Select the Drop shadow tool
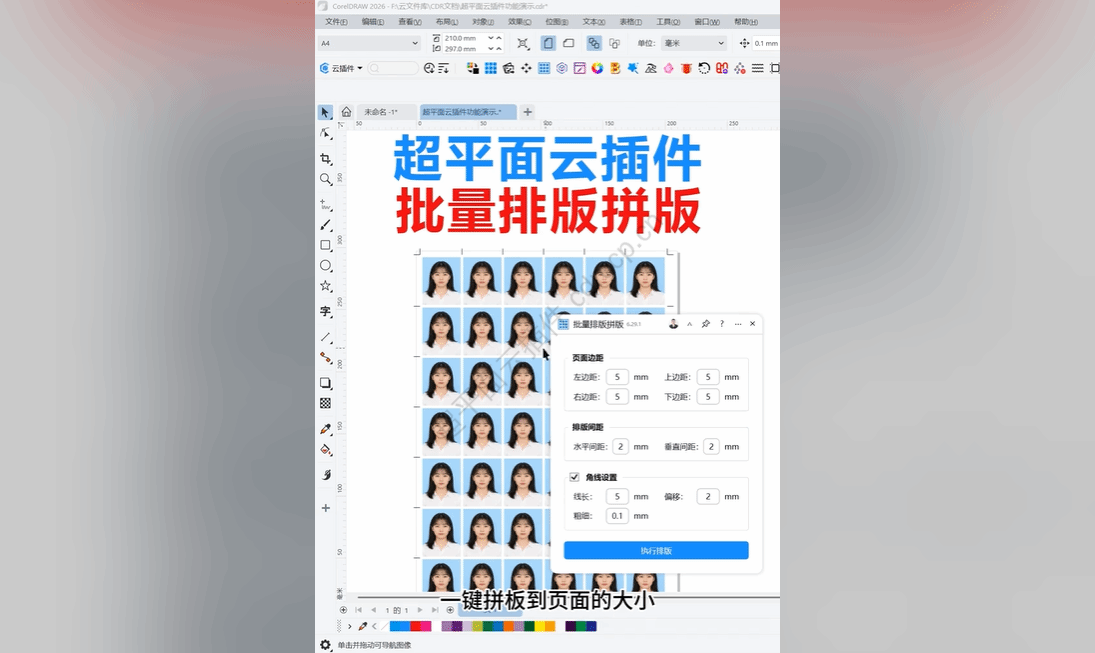Image resolution: width=1095 pixels, height=653 pixels. 325,383
